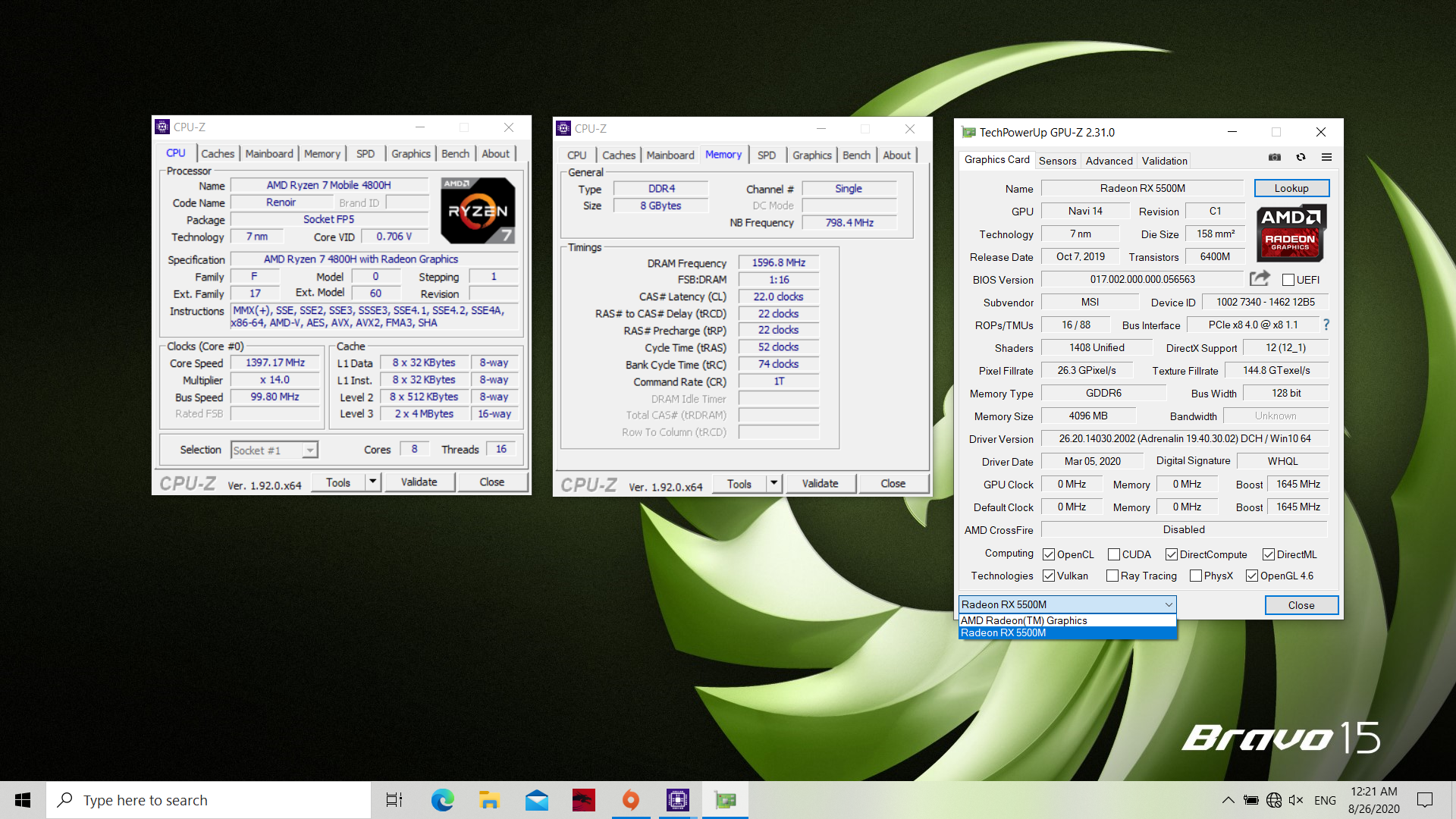The image size is (1456, 819).
Task: Toggle the OpenGL 4.6 checkbox
Action: tap(1252, 576)
